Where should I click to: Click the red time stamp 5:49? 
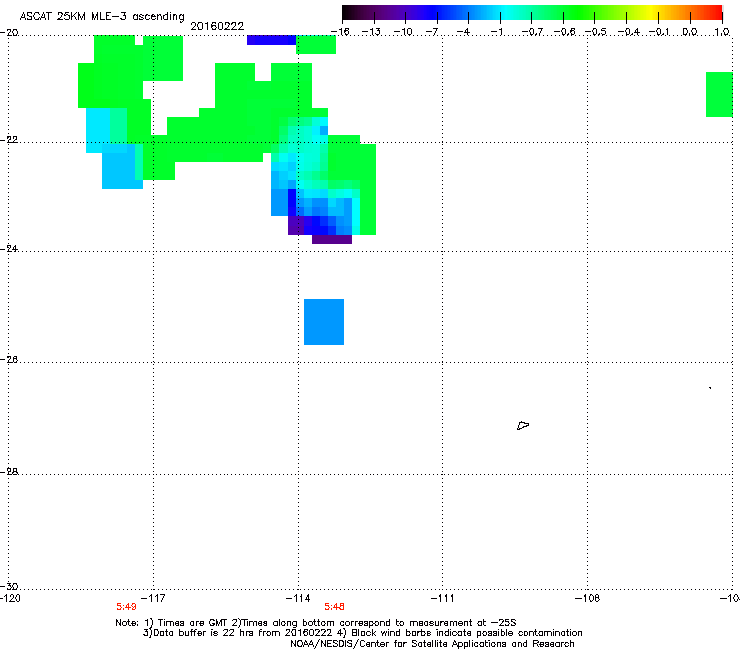point(126,607)
